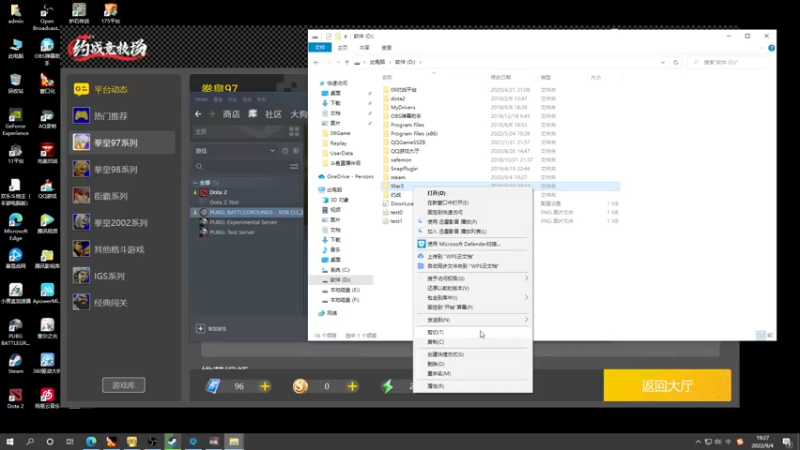This screenshot has height=450, width=800.
Task: Expand the 游戏 filter dropdown in Steam
Action: pyautogui.click(x=272, y=151)
